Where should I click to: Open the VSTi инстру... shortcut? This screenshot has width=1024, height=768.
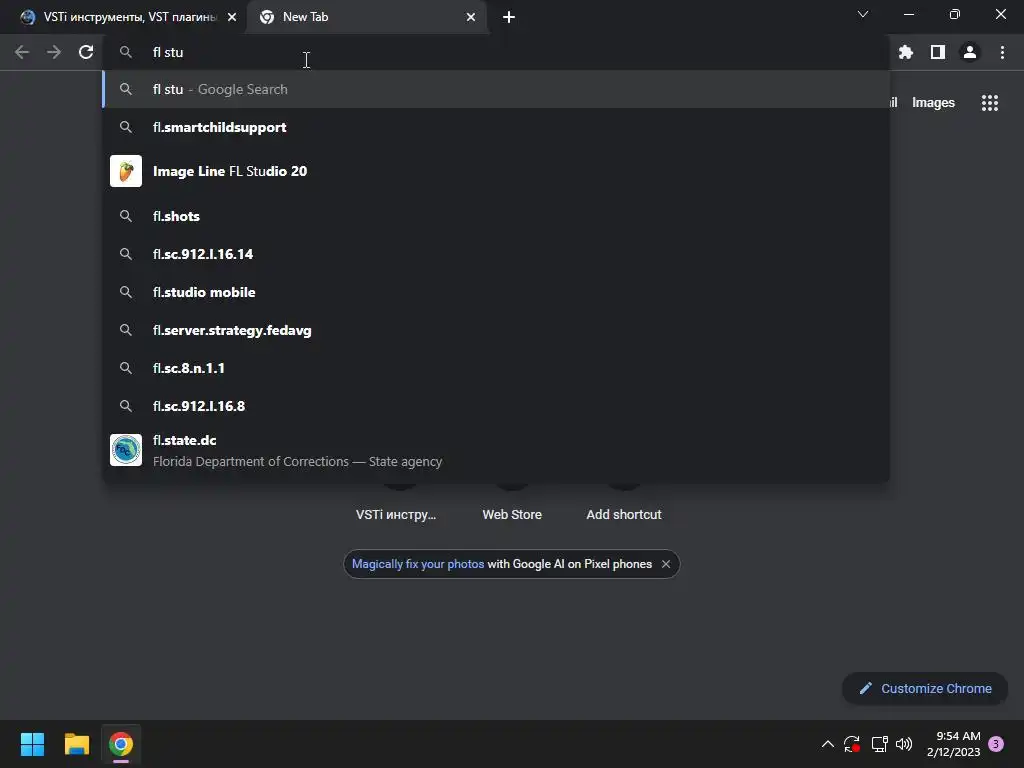396,515
